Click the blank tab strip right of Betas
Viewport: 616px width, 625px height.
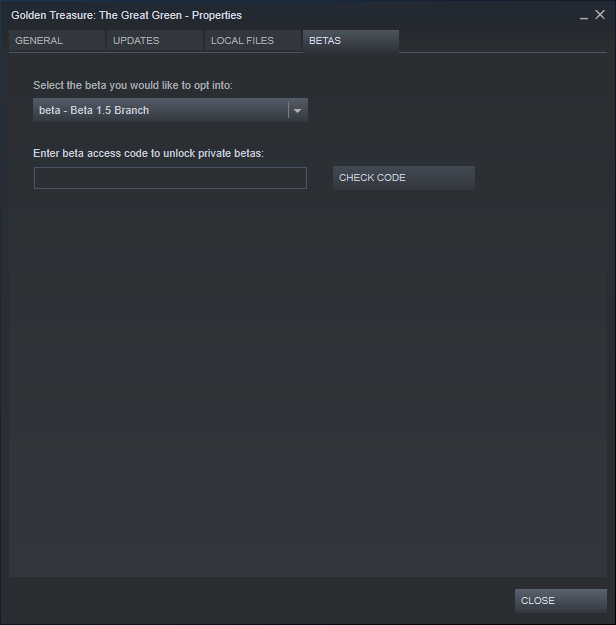(503, 41)
